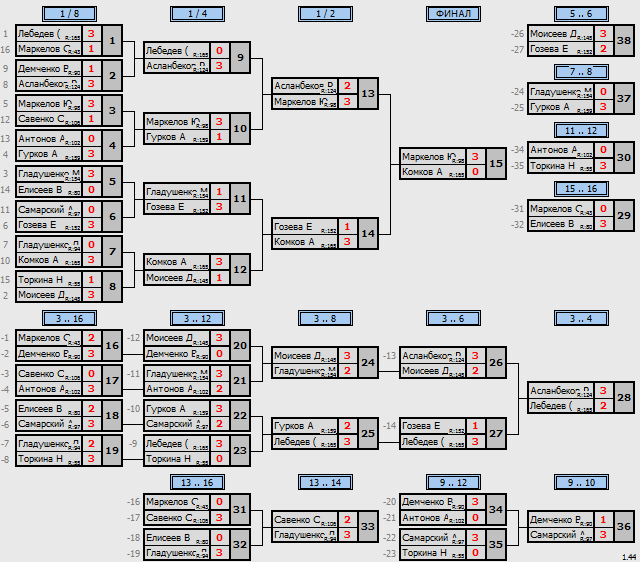Click the "1 / 2" round header
This screenshot has width=640, height=562.
tap(325, 14)
